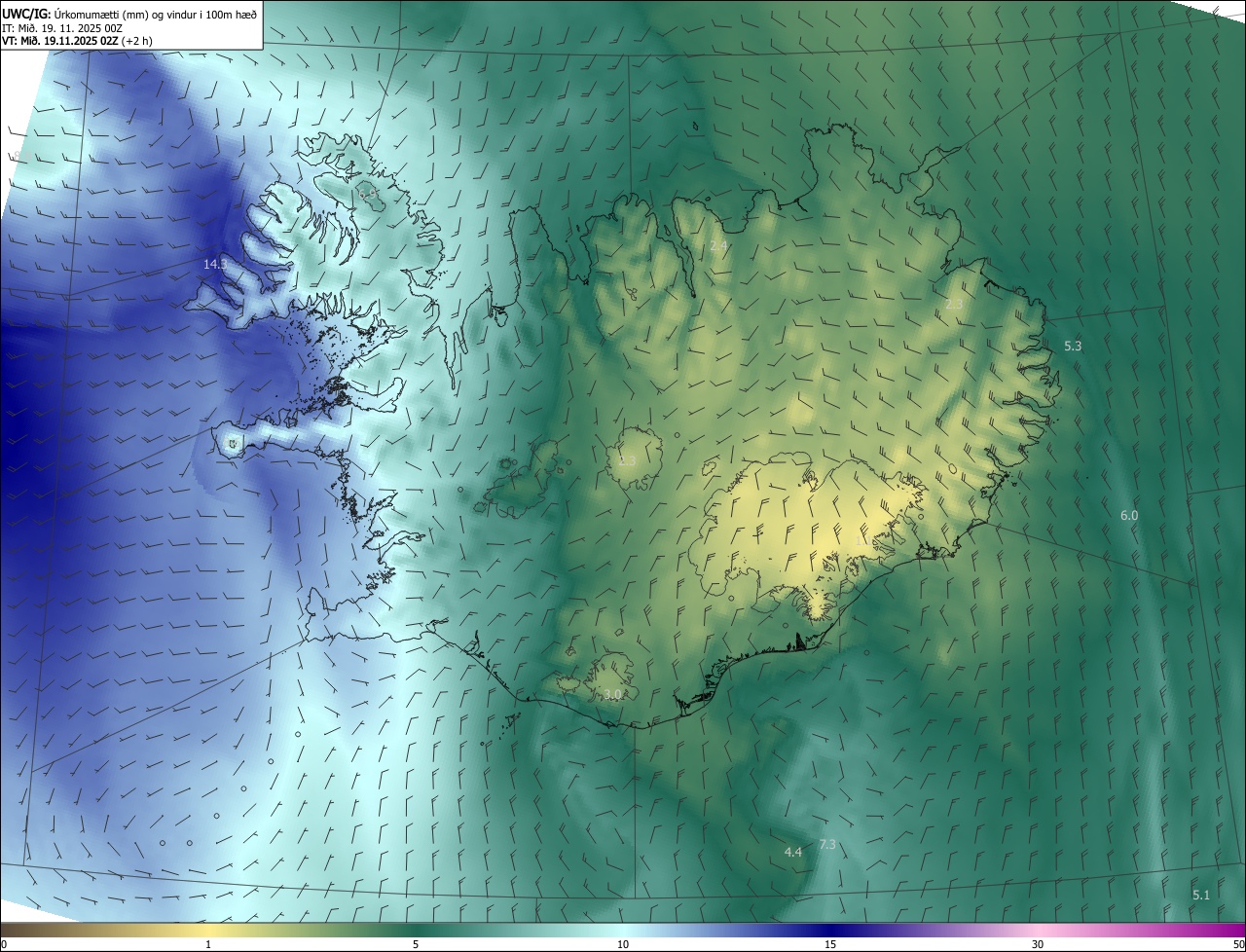Click the 0 tick label on the color scale
Viewport: 1246px width, 952px height.
tap(4, 944)
